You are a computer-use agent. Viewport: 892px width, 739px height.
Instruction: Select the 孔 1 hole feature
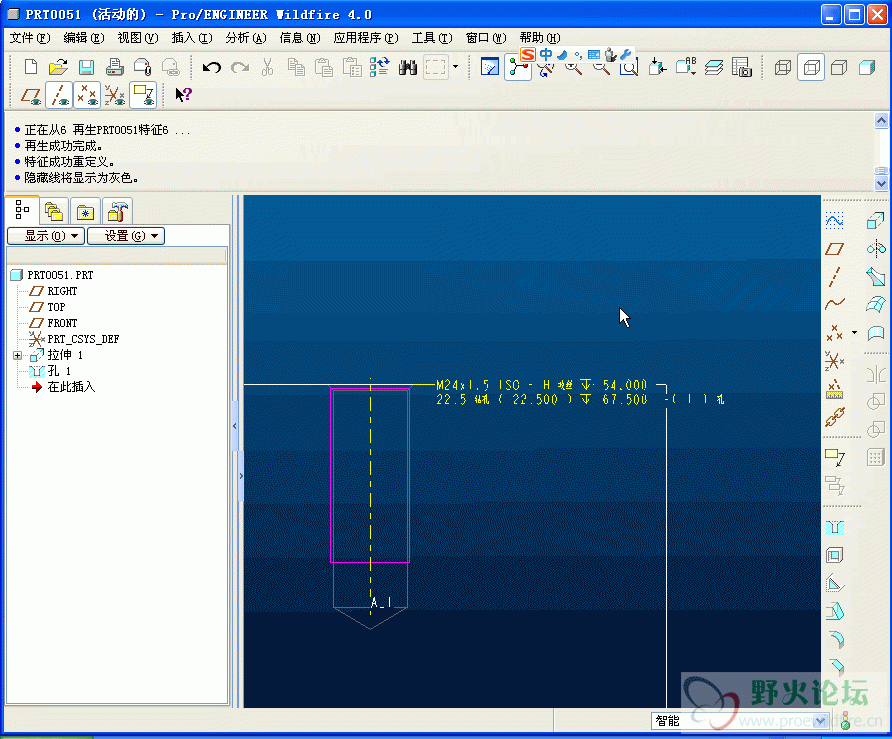(59, 371)
